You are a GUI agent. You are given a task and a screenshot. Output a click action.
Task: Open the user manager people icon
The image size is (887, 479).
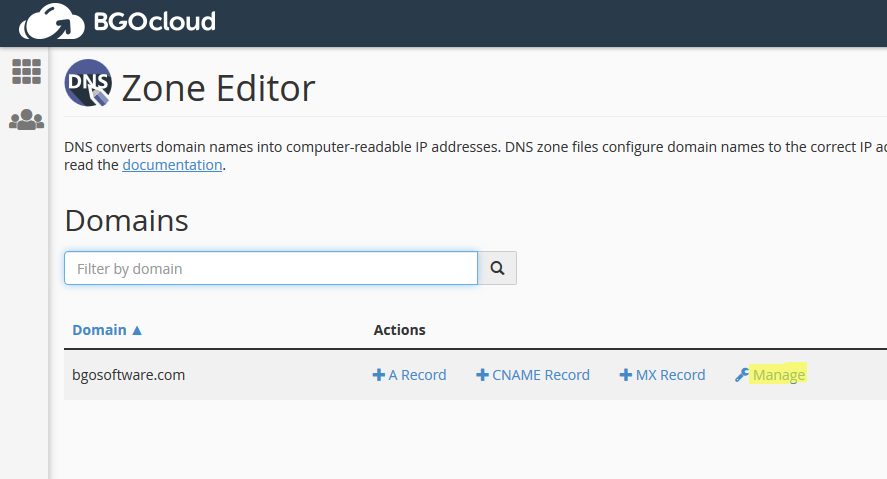point(26,120)
